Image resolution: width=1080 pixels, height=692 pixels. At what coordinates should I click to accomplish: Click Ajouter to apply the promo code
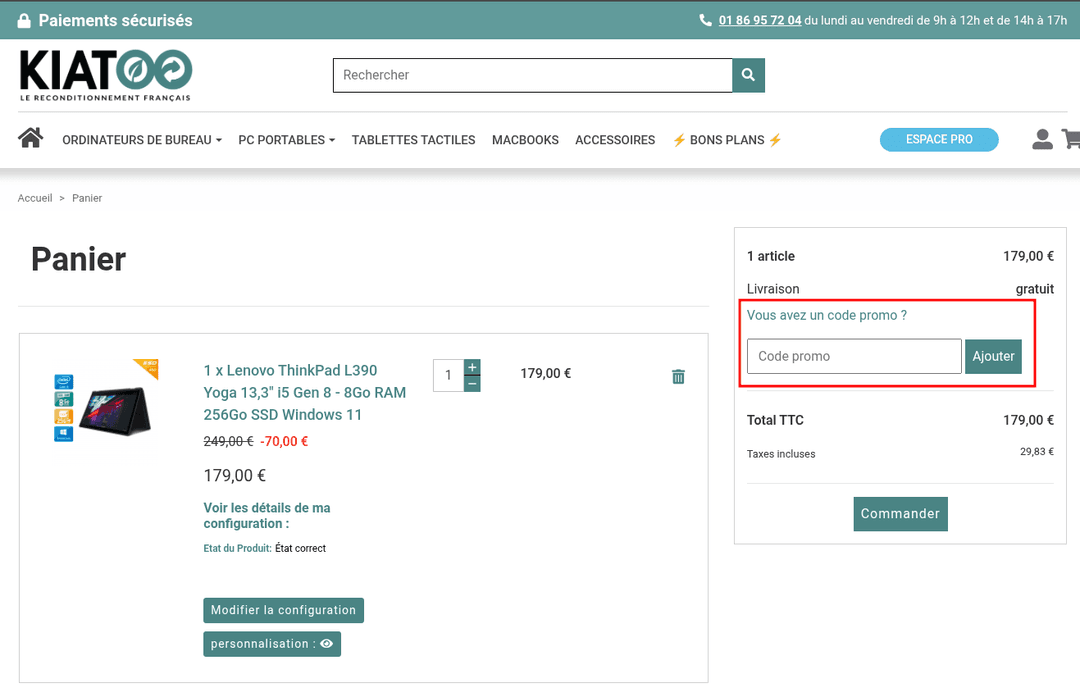(x=993, y=356)
